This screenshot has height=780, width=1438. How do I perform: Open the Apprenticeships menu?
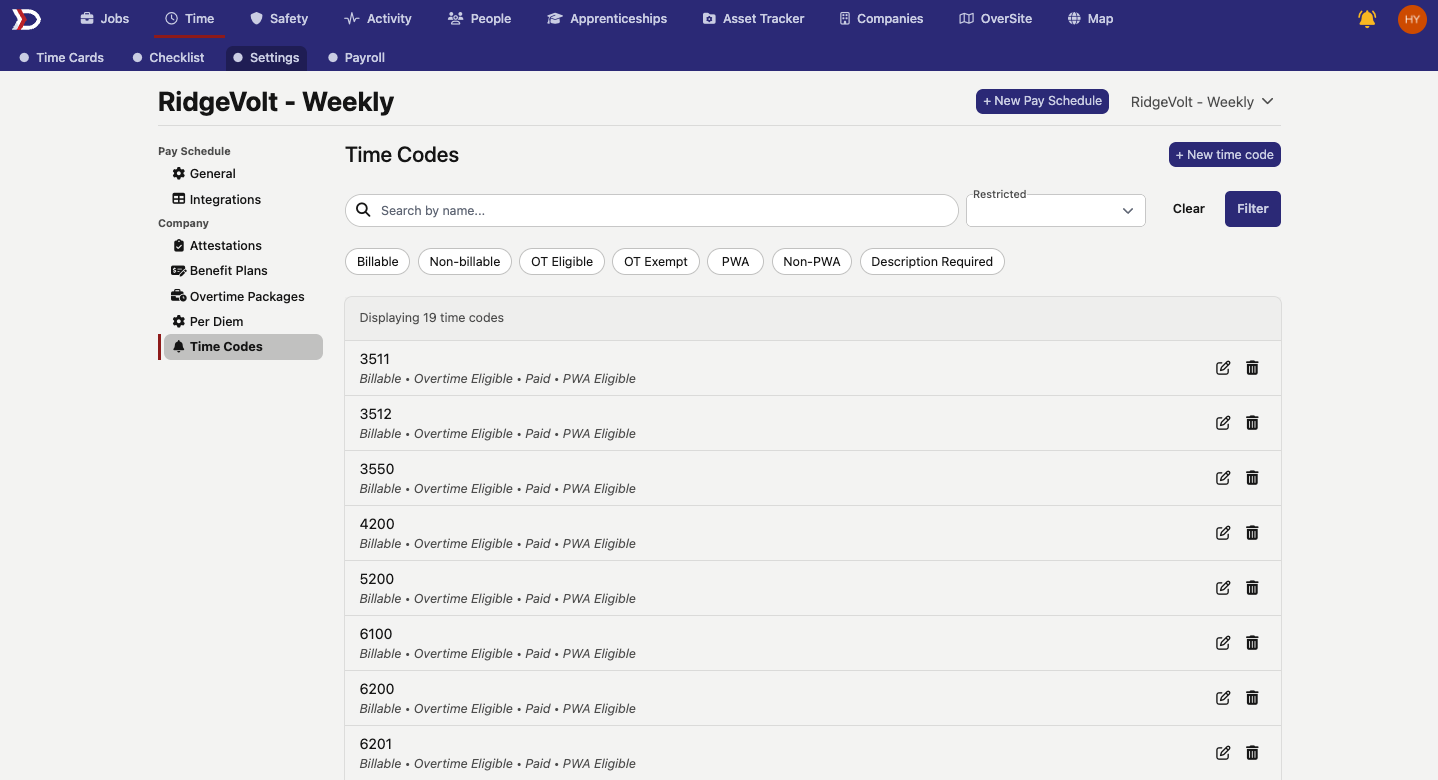pos(607,18)
